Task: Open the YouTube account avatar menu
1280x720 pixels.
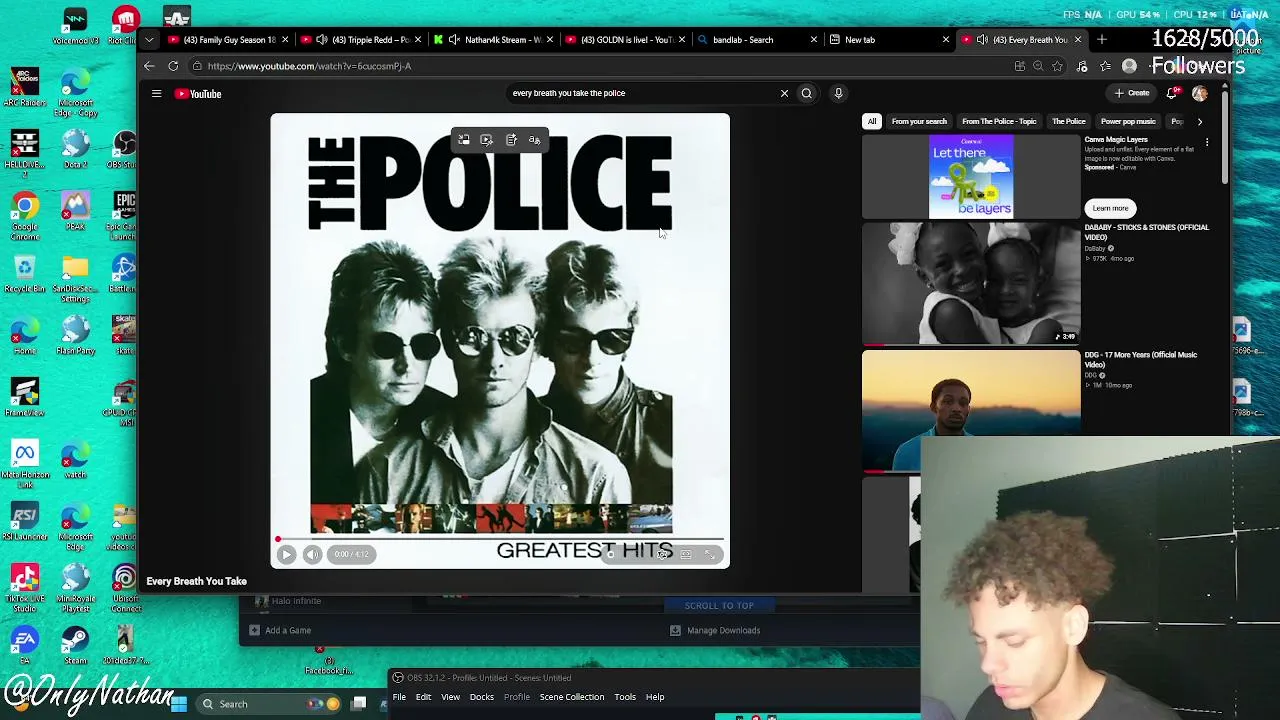Action: coord(1200,93)
